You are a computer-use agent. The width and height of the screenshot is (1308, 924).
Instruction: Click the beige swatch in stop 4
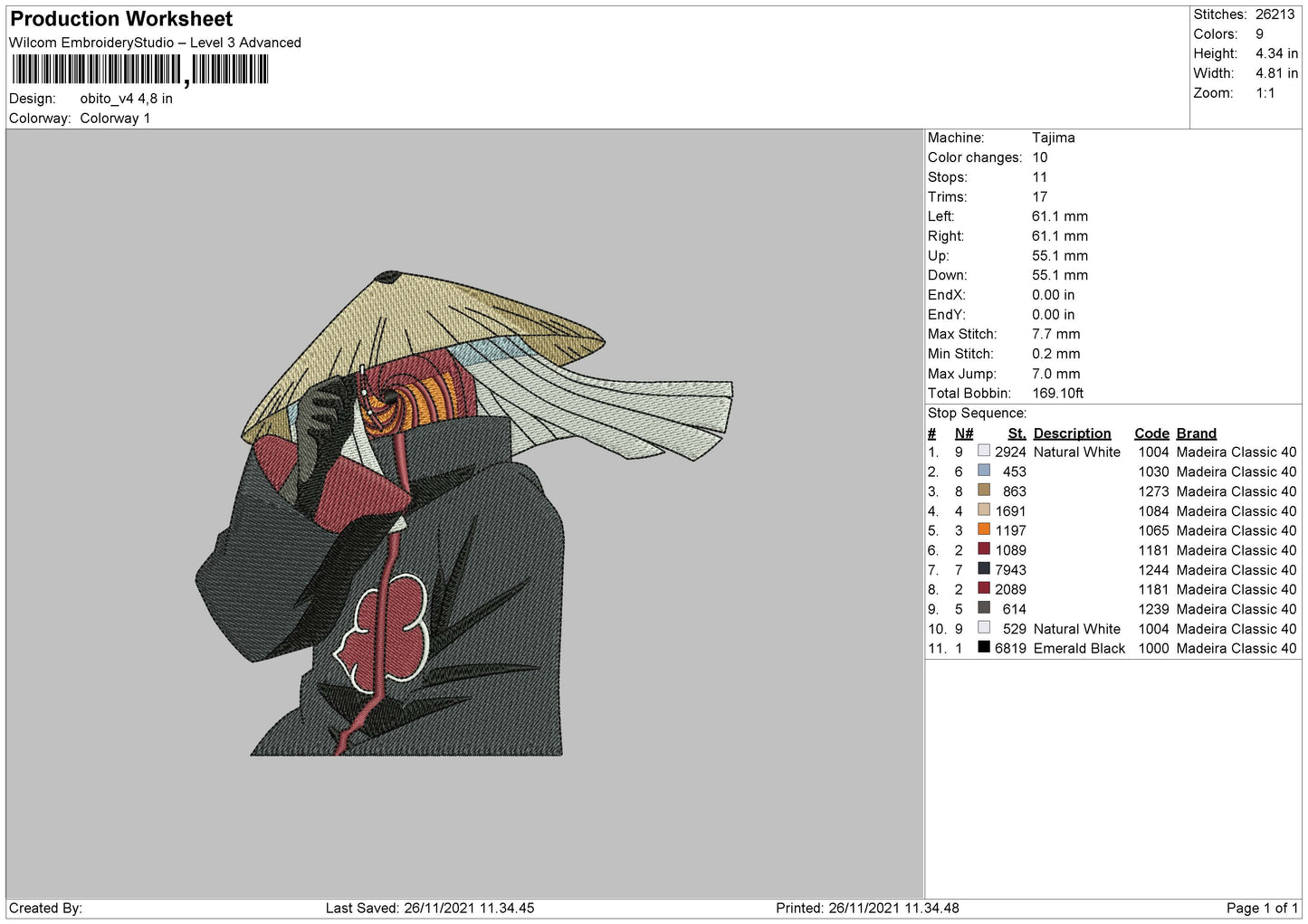tap(984, 510)
